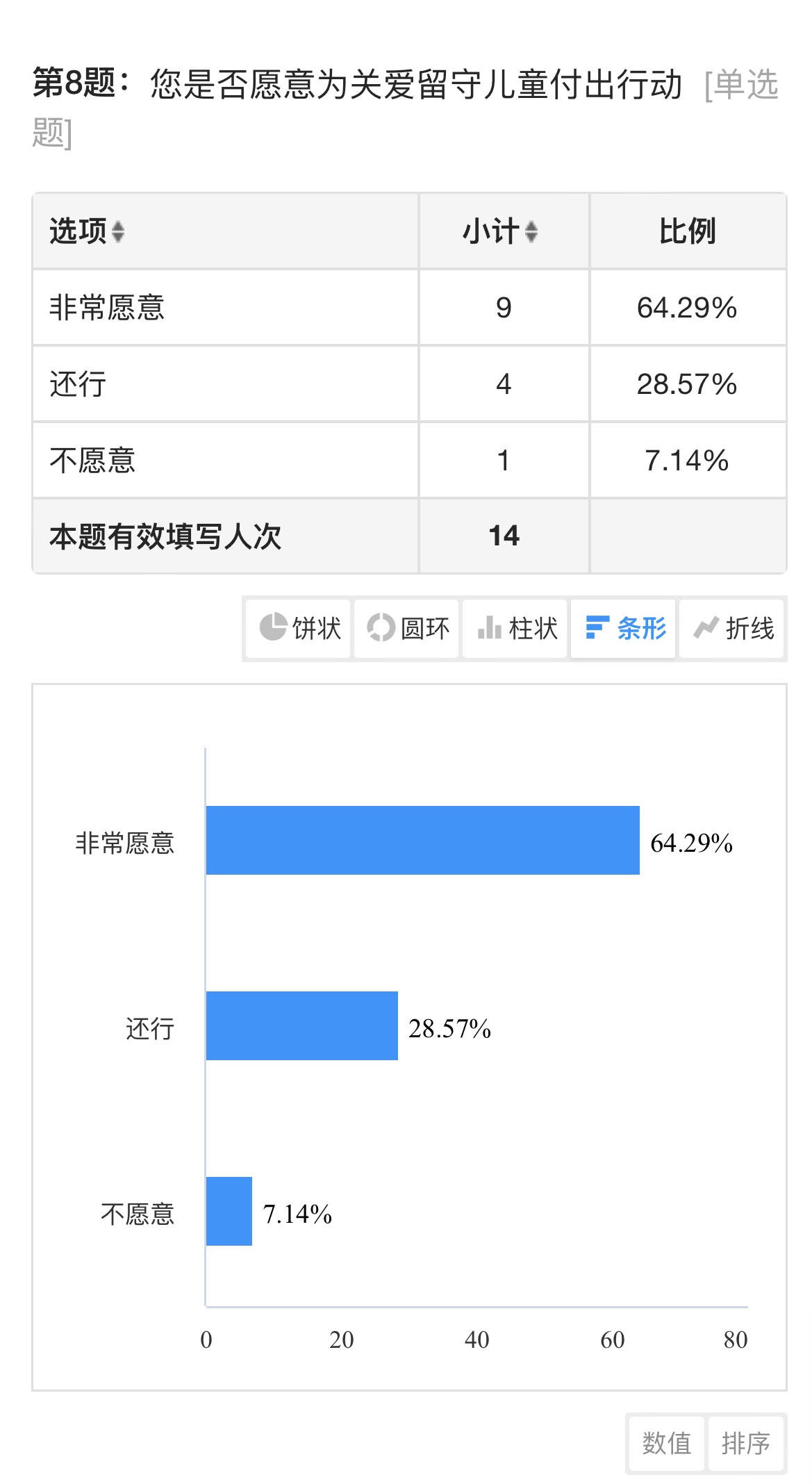812x1484 pixels.
Task: Click the 比例 column header
Action: point(688,231)
